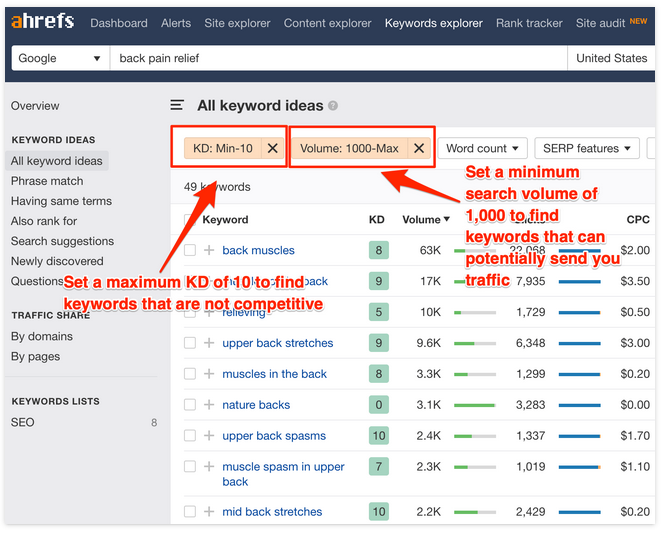Click the hamburger menu icon beside All keyword ideas
The width and height of the screenshot is (662, 538).
click(177, 105)
